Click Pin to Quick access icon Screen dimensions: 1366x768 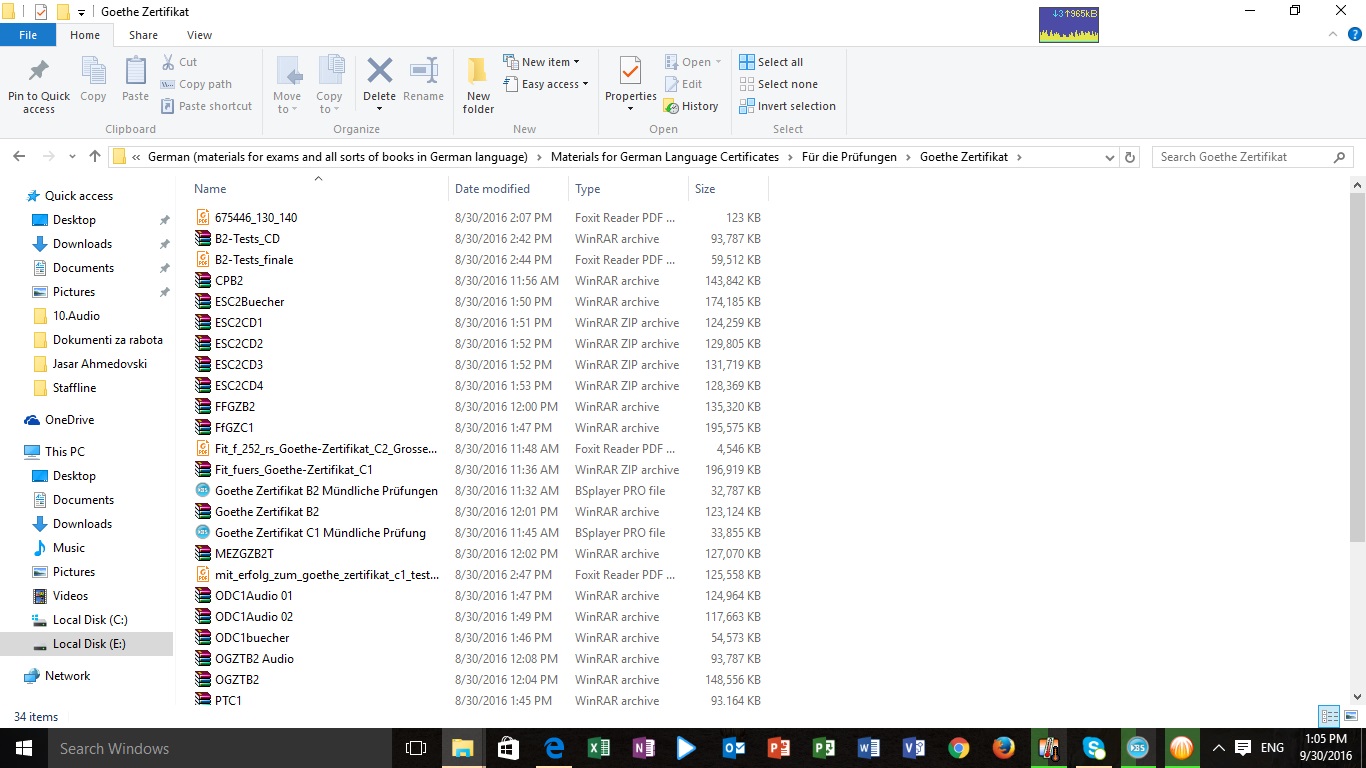point(39,72)
